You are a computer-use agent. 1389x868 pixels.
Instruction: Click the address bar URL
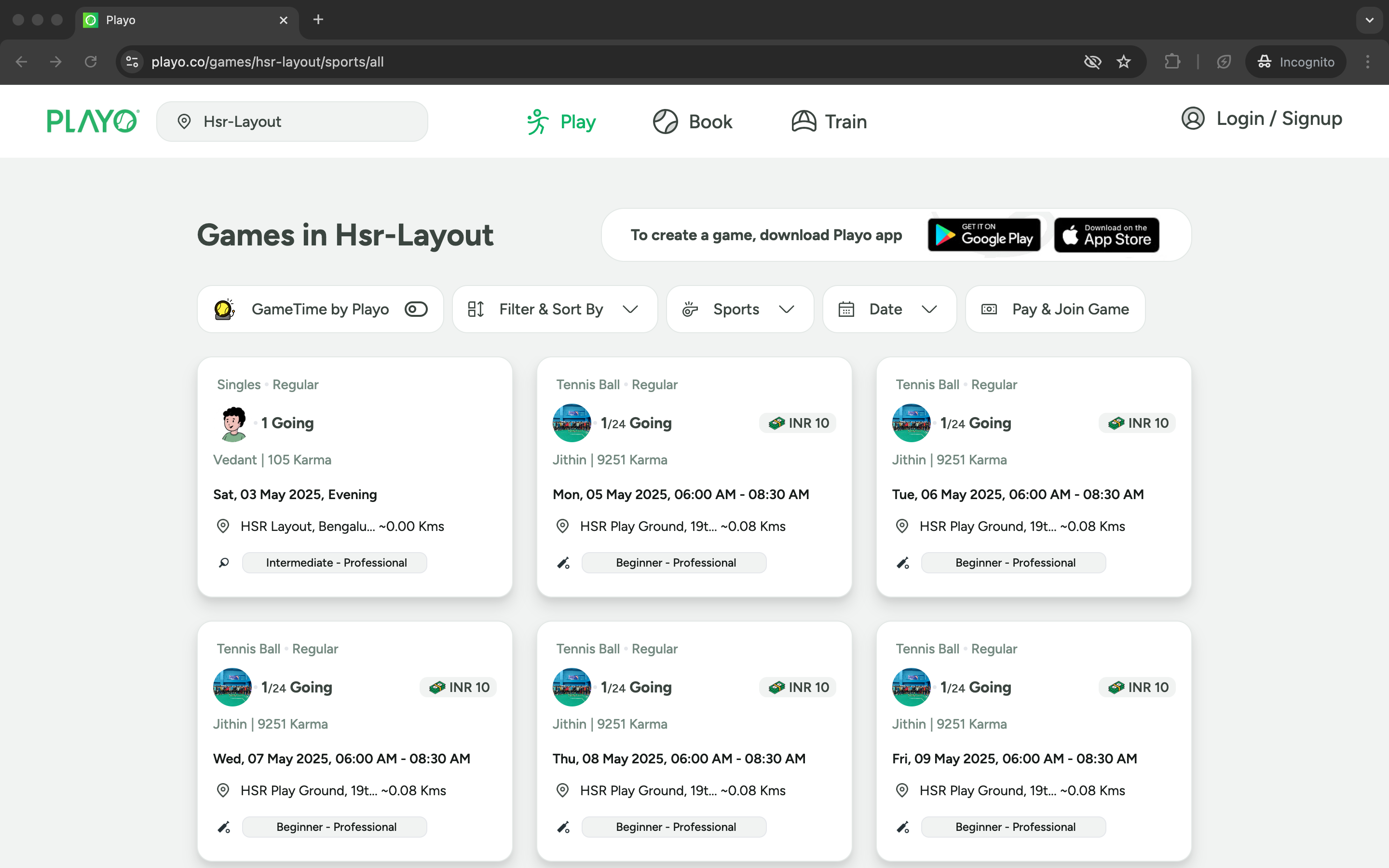pos(268,61)
